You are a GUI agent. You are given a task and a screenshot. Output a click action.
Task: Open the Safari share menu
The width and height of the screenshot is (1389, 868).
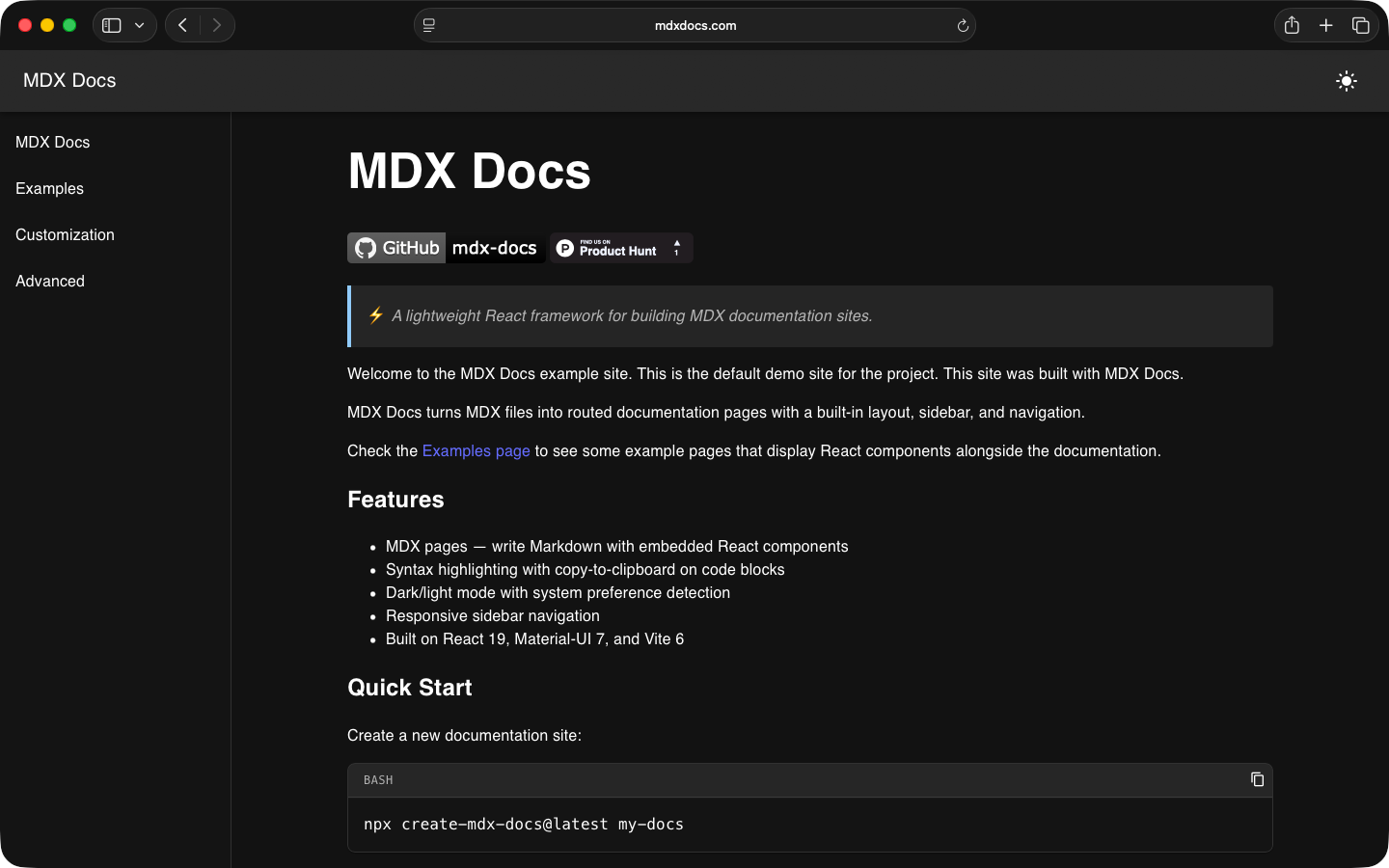(x=1292, y=26)
